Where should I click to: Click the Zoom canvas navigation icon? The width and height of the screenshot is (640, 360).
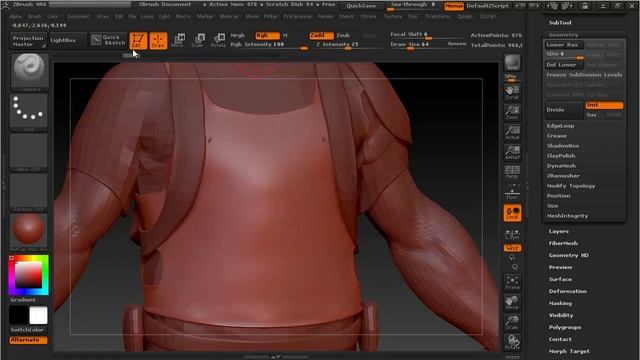pyautogui.click(x=512, y=112)
